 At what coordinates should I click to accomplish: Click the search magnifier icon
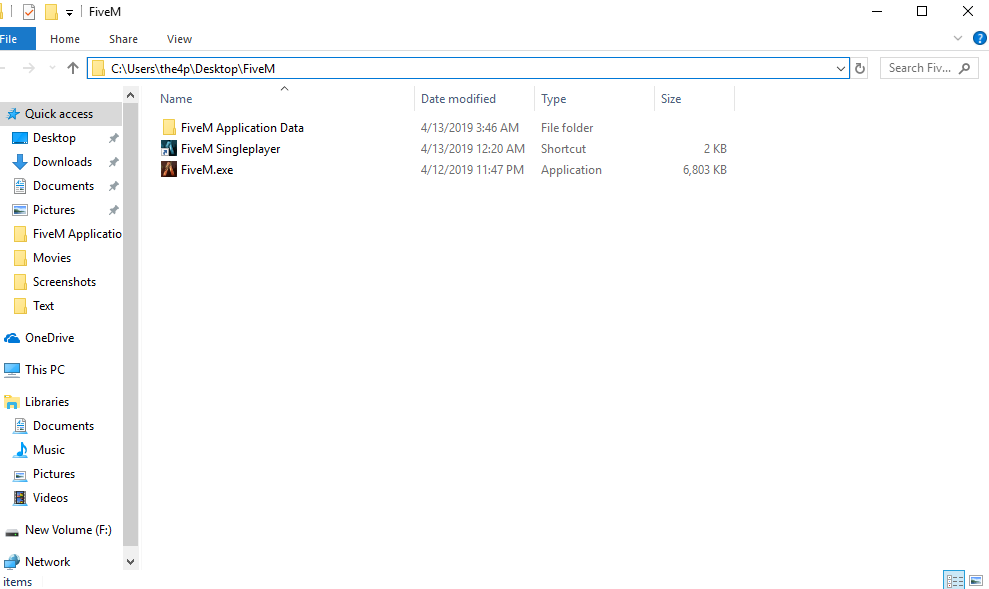coord(964,68)
